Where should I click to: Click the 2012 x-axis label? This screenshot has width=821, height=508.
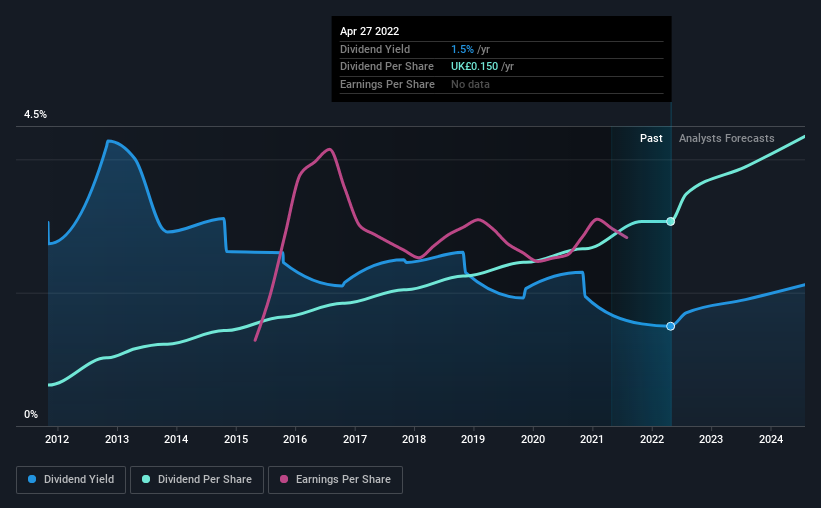click(57, 439)
